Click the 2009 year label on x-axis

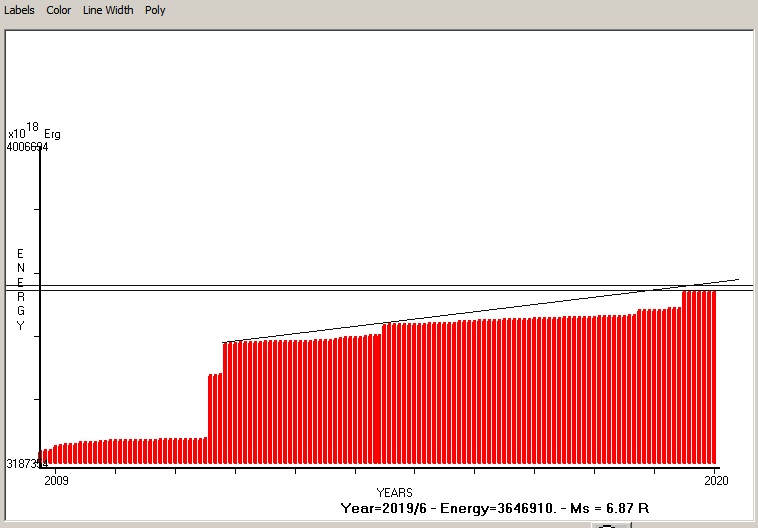pyautogui.click(x=58, y=481)
